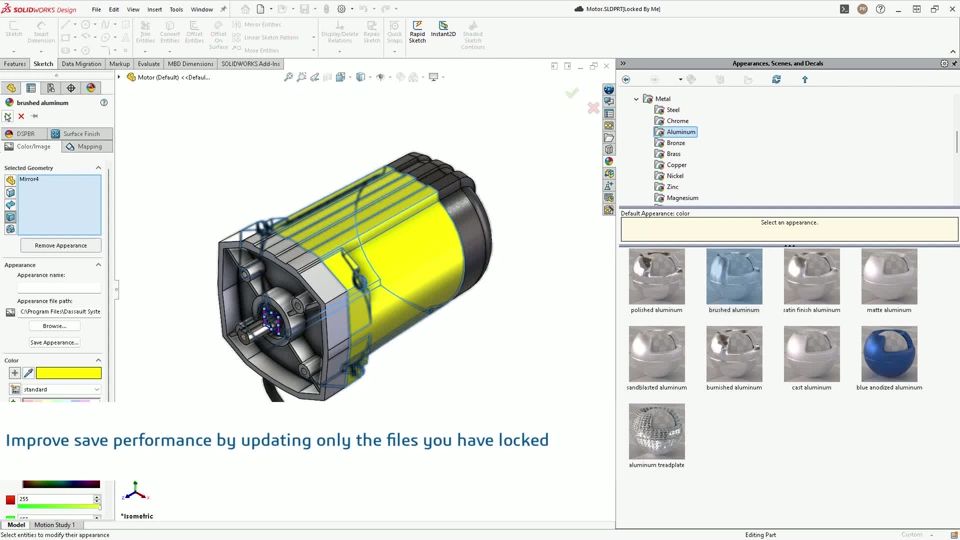960x540 pixels.
Task: Open the Tools menu
Action: [x=176, y=9]
